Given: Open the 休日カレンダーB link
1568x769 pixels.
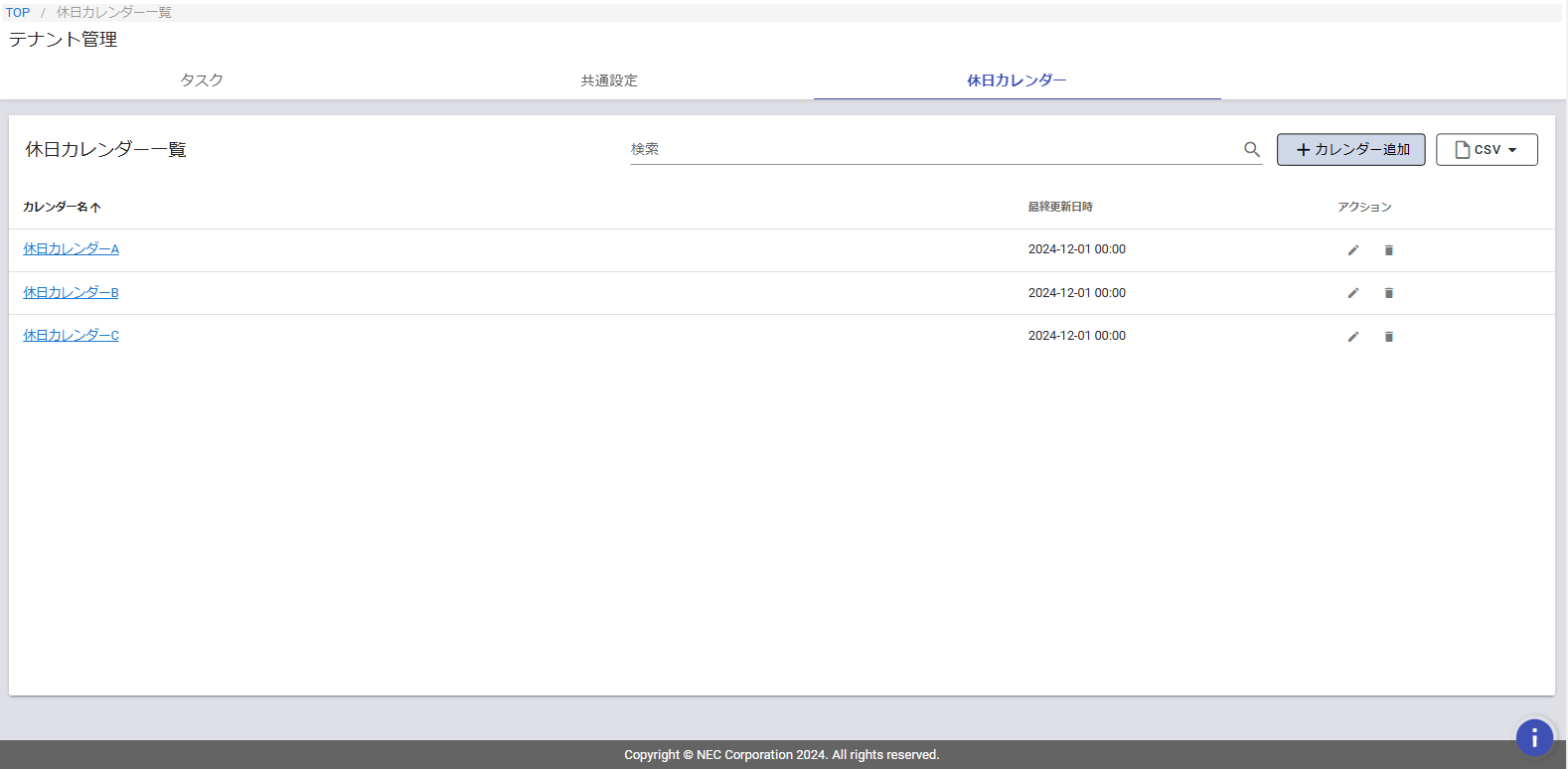Looking at the screenshot, I should tap(72, 293).
